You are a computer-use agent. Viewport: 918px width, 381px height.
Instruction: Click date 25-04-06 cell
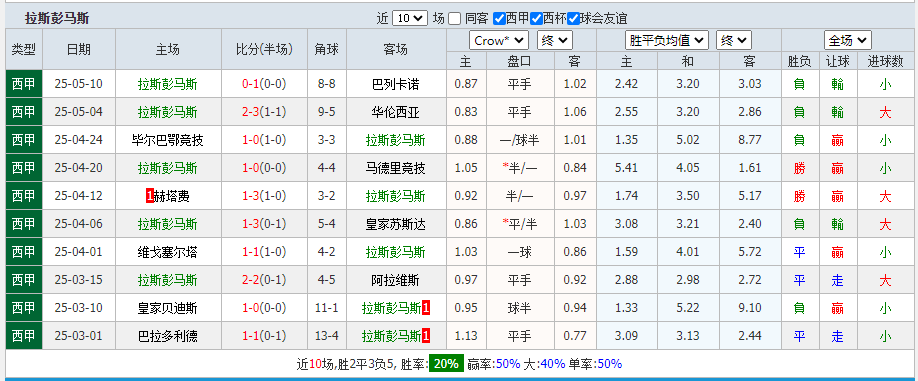[x=78, y=224]
